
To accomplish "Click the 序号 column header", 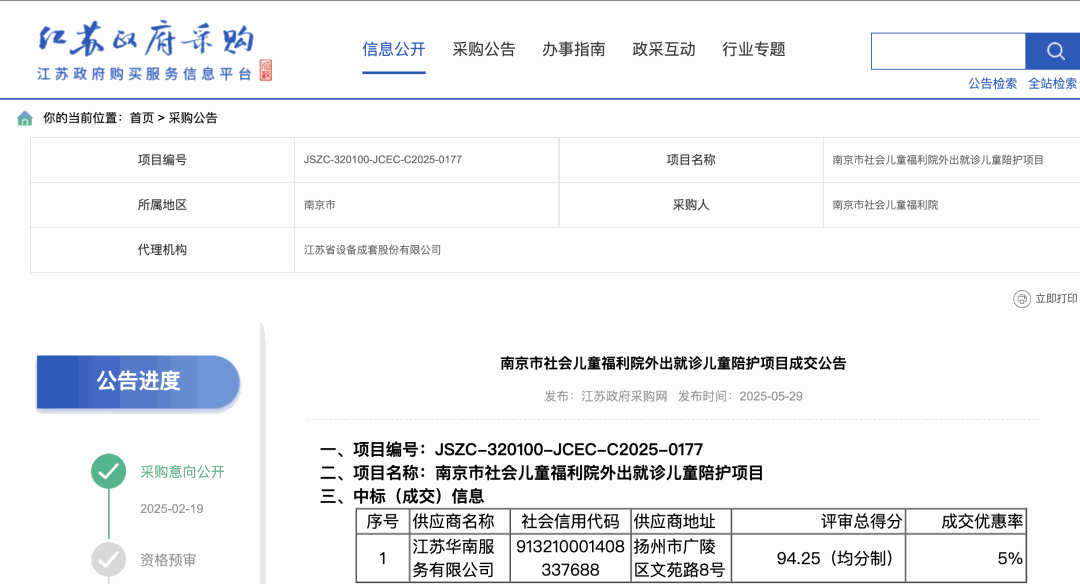I will tap(383, 521).
